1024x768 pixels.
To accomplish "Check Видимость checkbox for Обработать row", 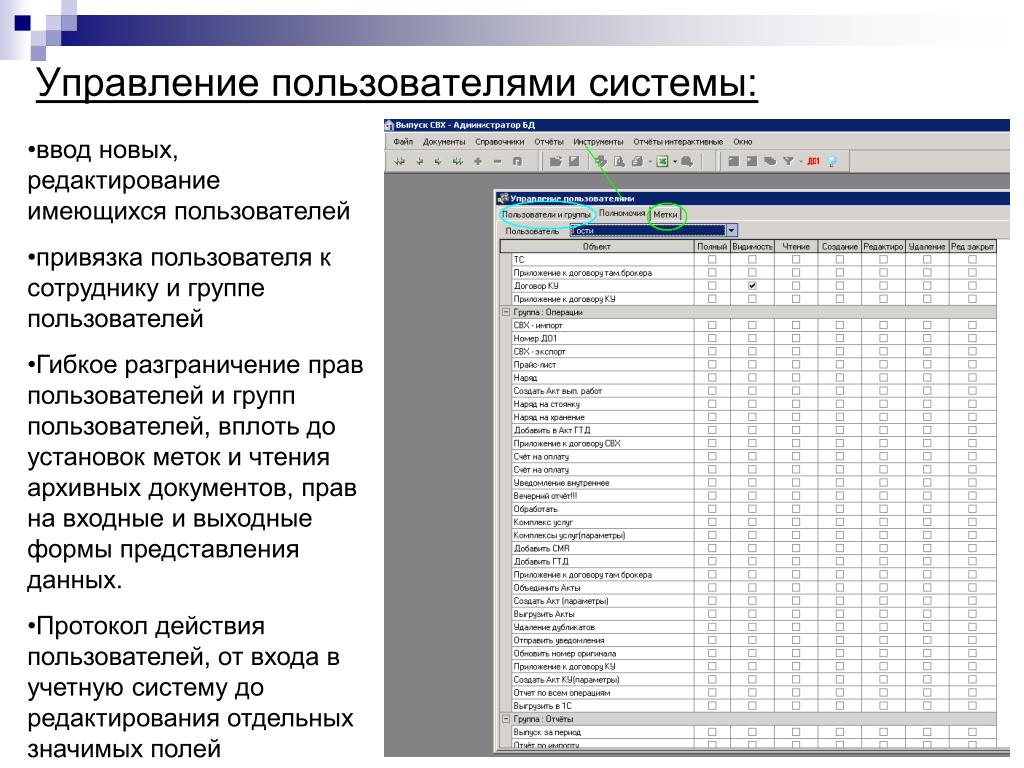I will tap(752, 509).
